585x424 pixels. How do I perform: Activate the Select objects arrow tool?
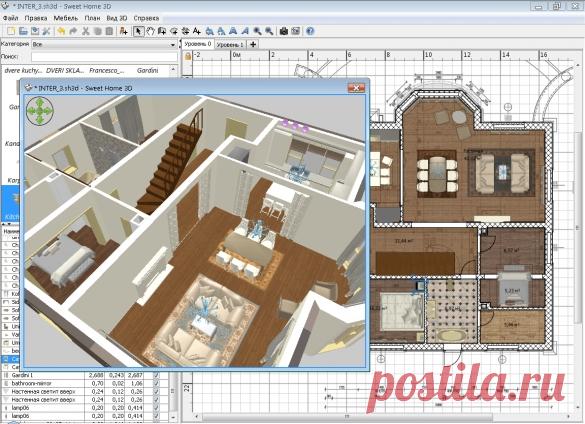click(138, 31)
